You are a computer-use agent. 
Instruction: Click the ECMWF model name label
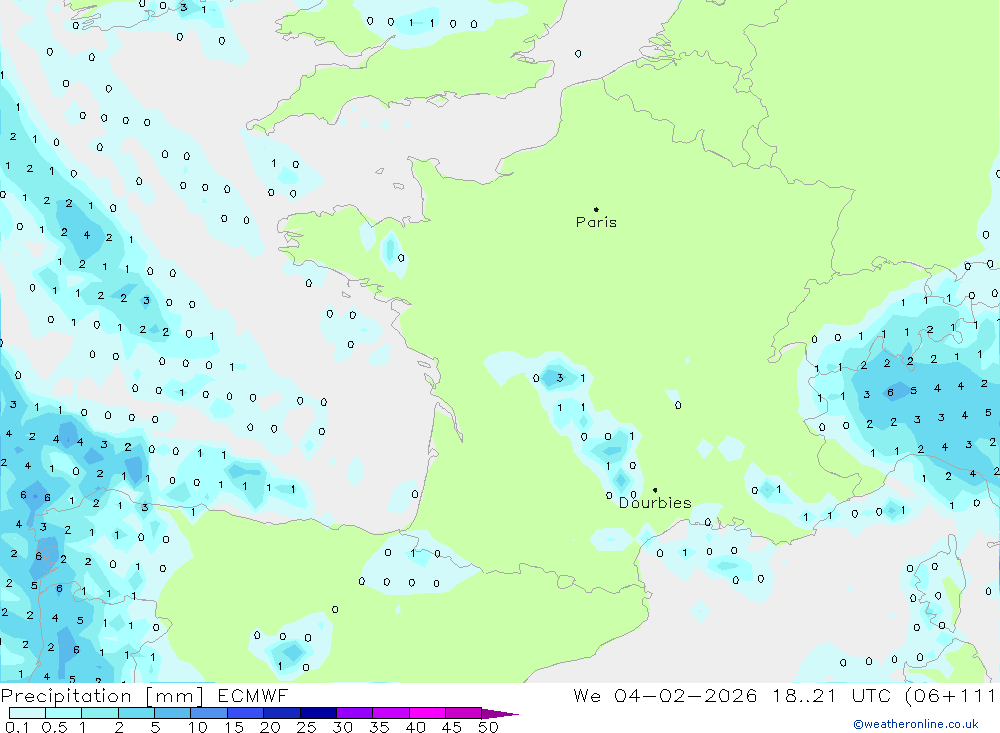pyautogui.click(x=253, y=695)
